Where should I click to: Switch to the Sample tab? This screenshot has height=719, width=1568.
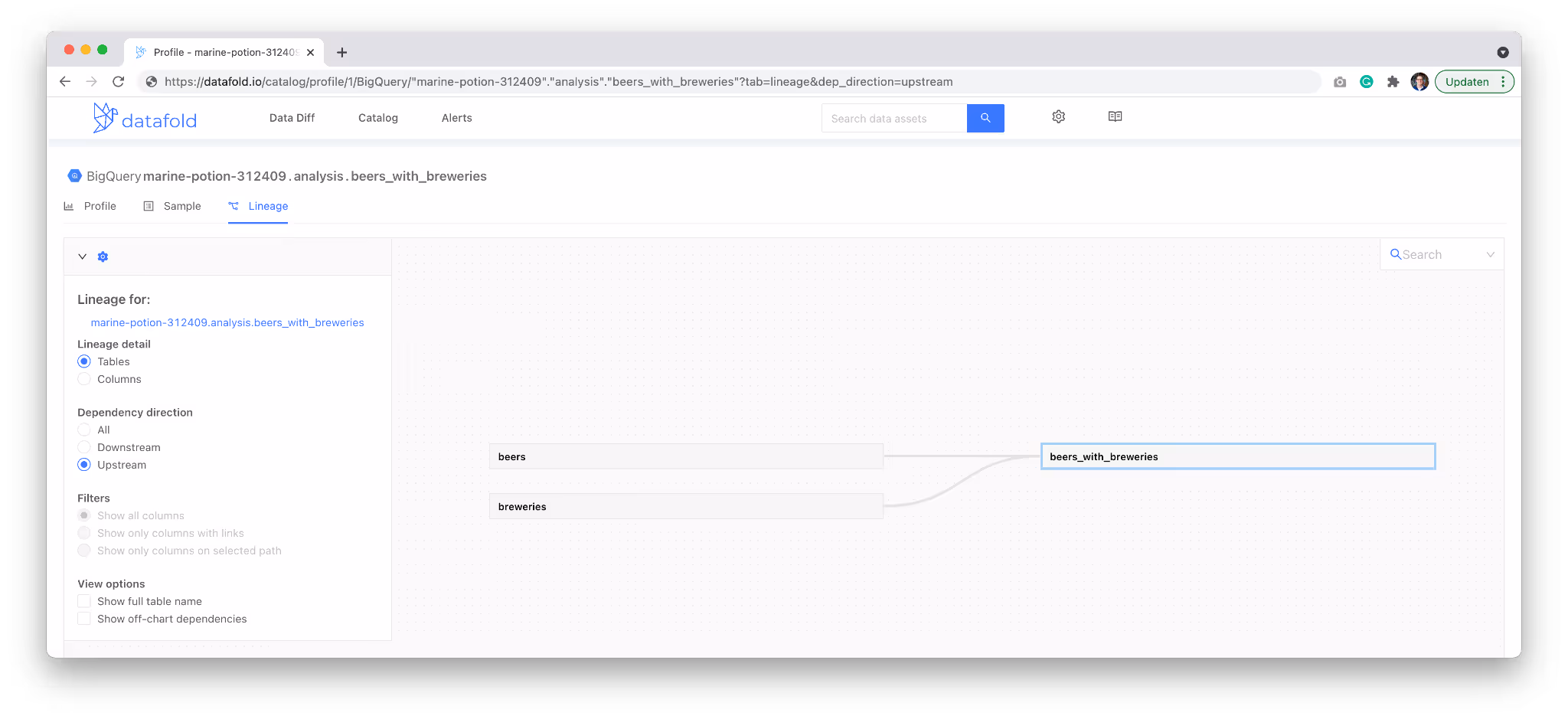(172, 206)
